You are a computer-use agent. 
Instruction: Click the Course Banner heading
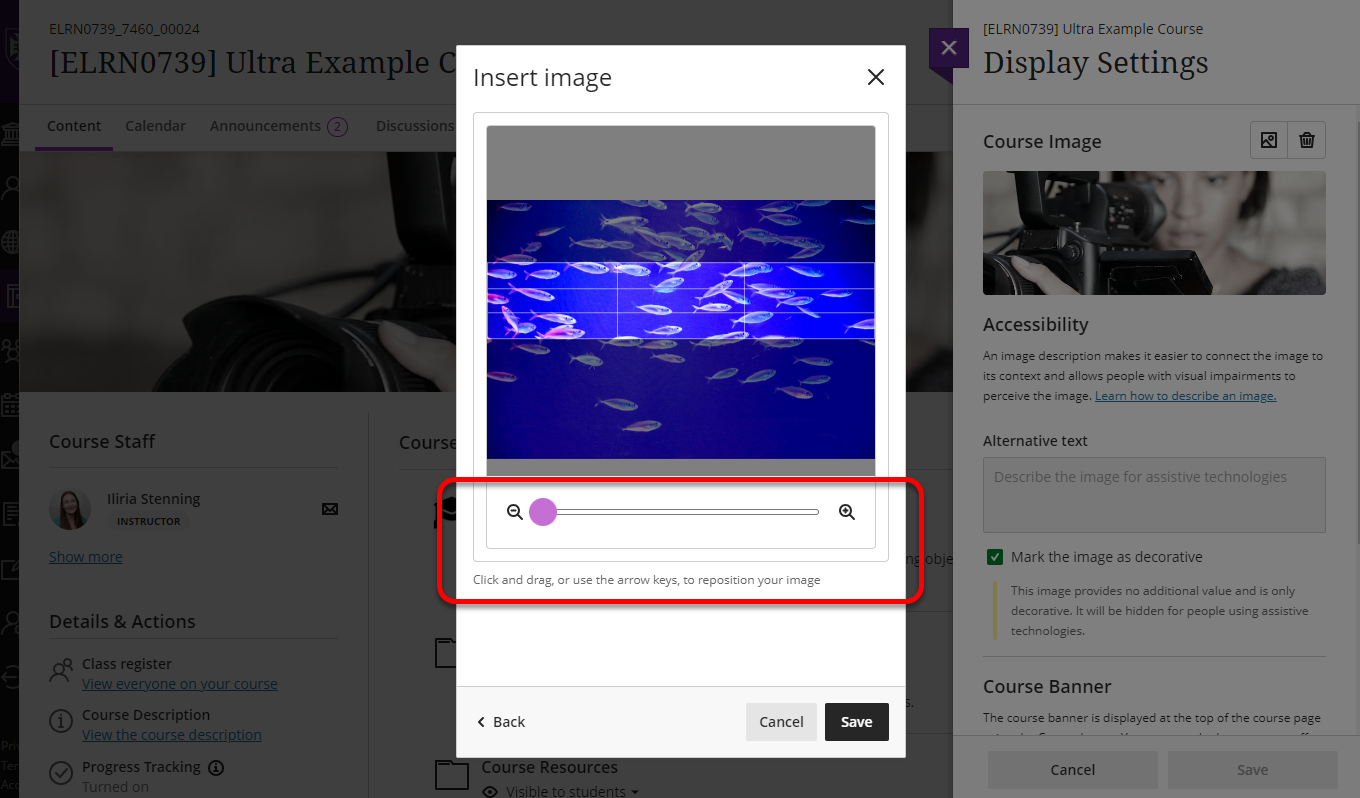point(1047,687)
